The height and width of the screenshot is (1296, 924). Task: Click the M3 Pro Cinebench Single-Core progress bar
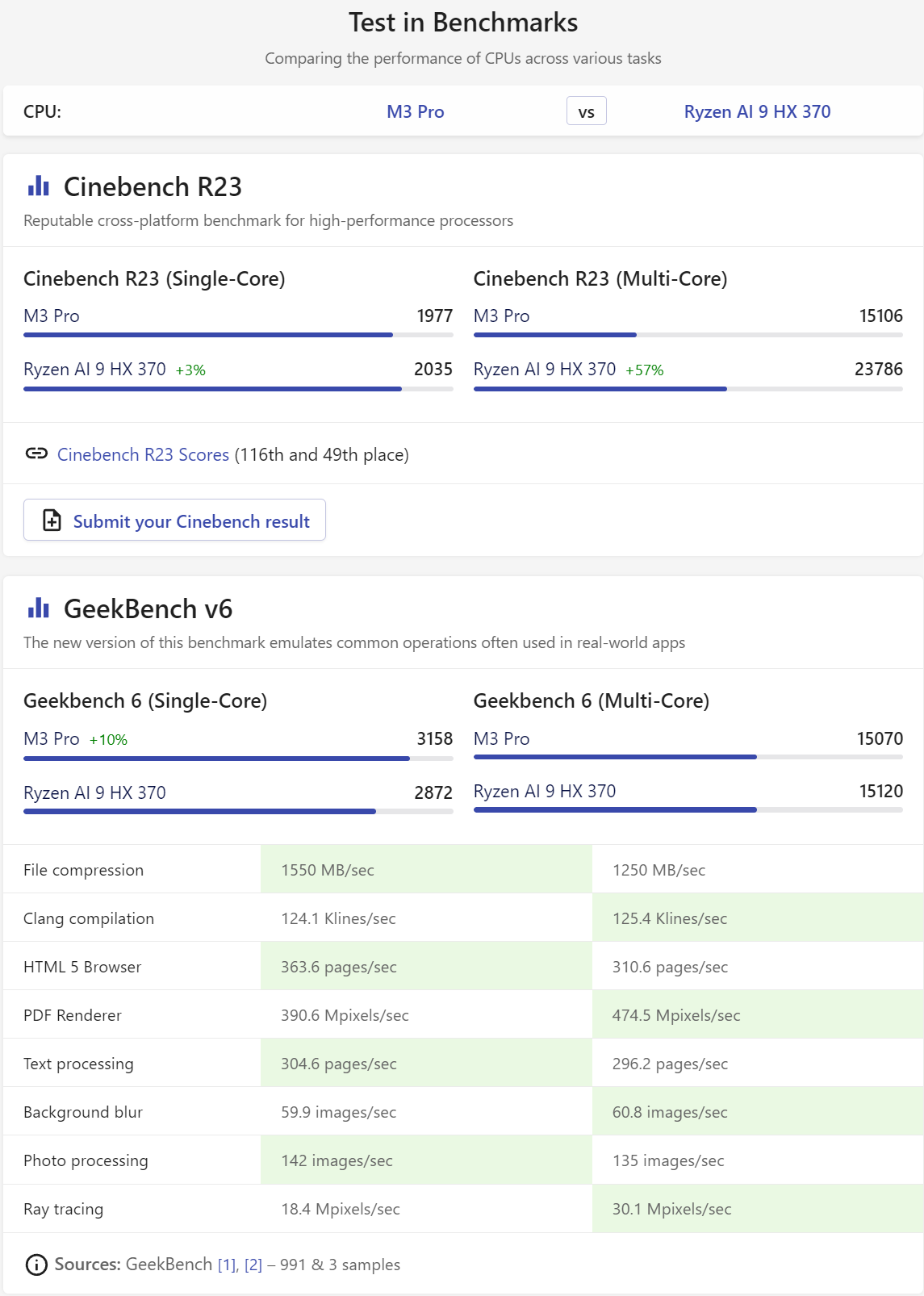pos(238,335)
